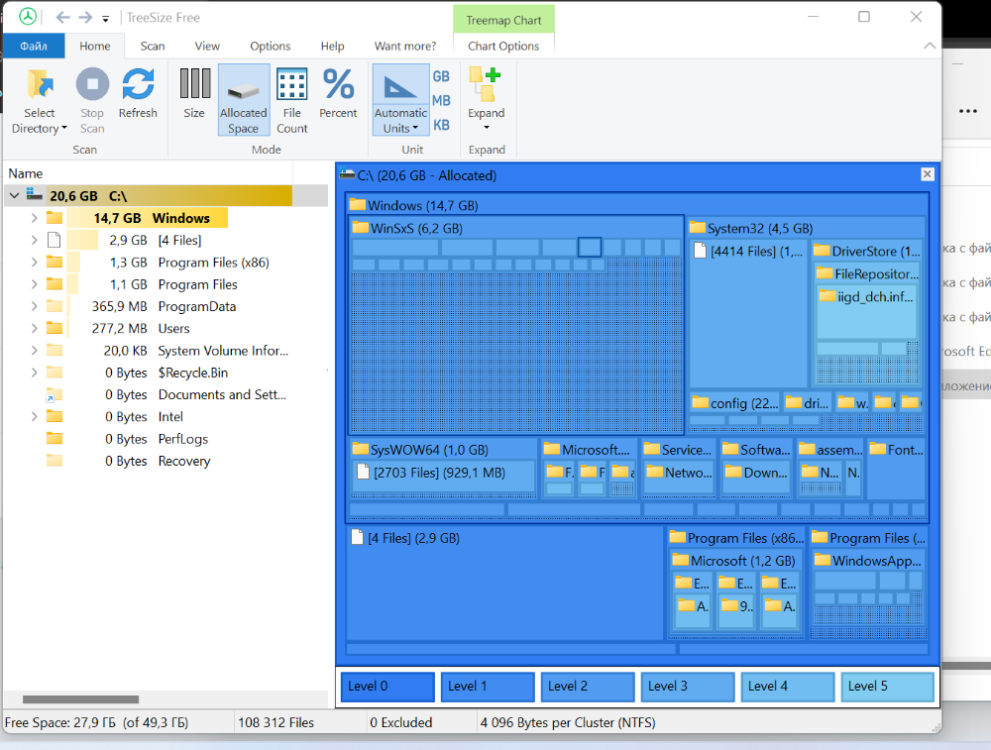The height and width of the screenshot is (750, 991).
Task: Toggle Allocated Space mode
Action: click(x=243, y=100)
